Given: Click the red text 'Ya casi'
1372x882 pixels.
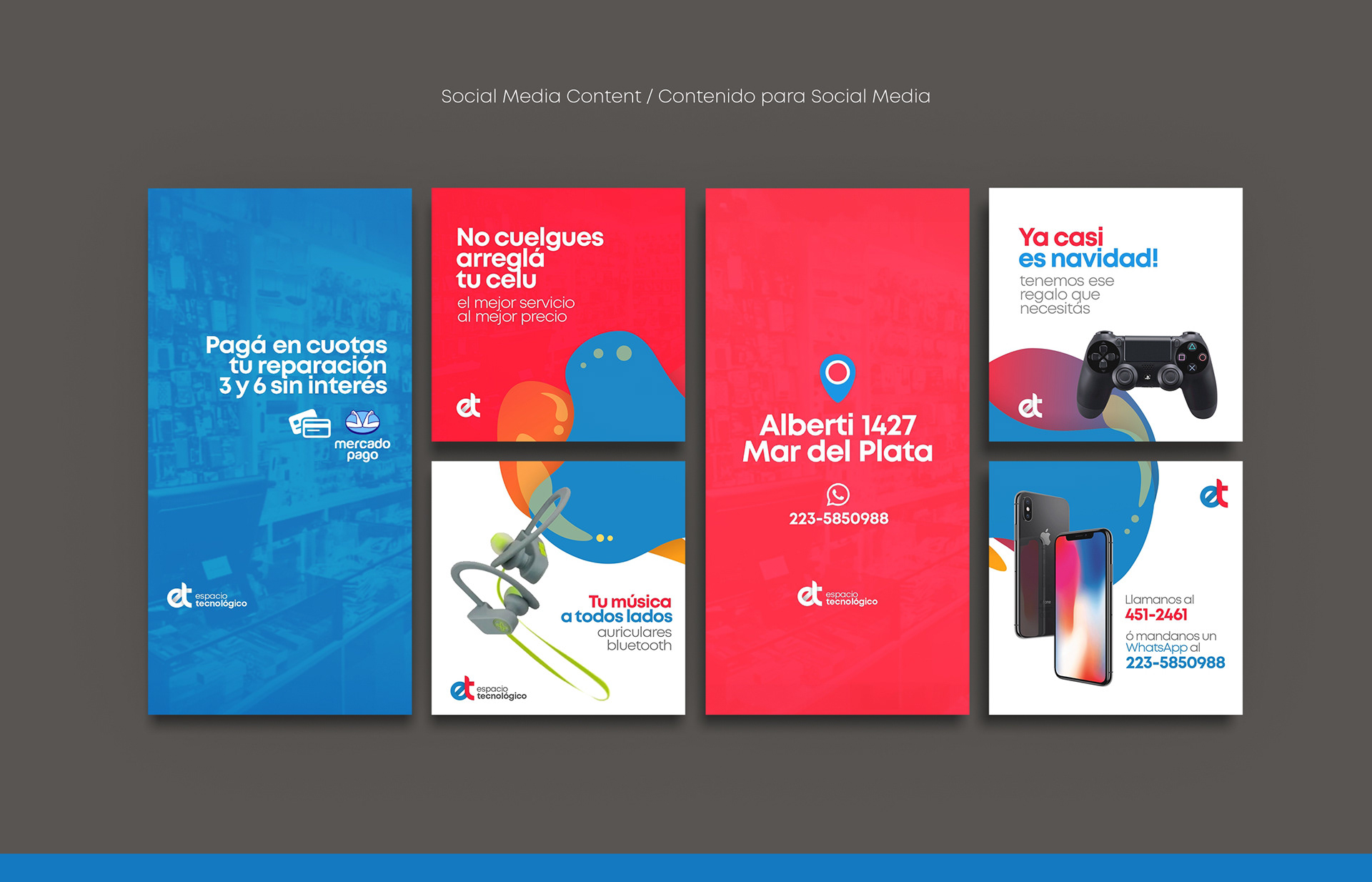Looking at the screenshot, I should [1060, 237].
